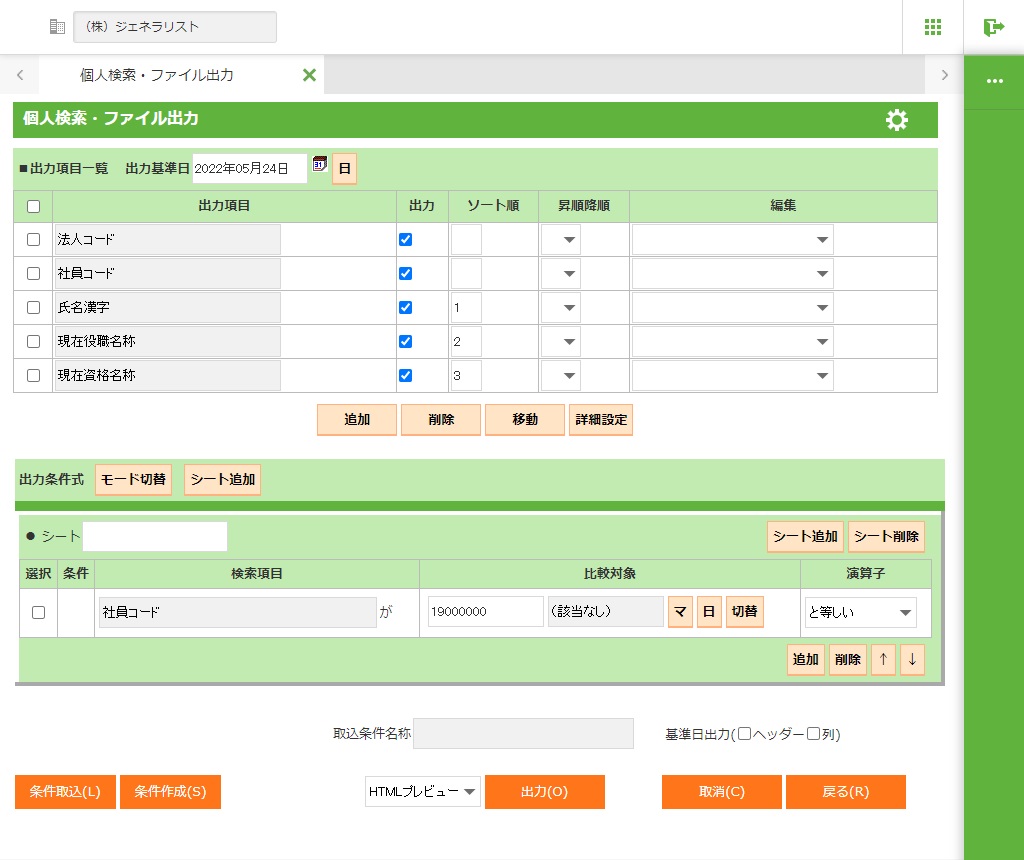The height and width of the screenshot is (860, 1024).
Task: Open the calendar picker for 出力基準日
Action: click(320, 165)
